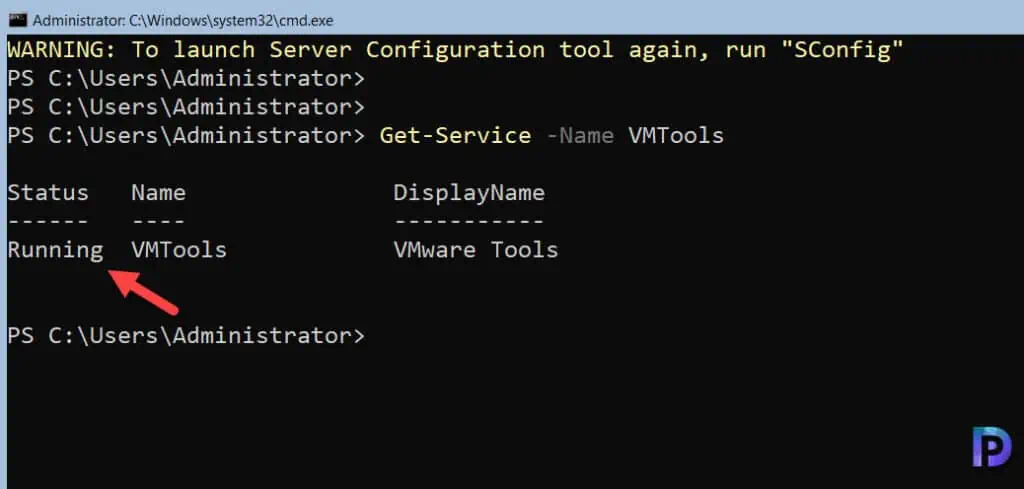The width and height of the screenshot is (1024, 489).
Task: Click 'VMTools' argument on the command line
Action: pos(676,135)
